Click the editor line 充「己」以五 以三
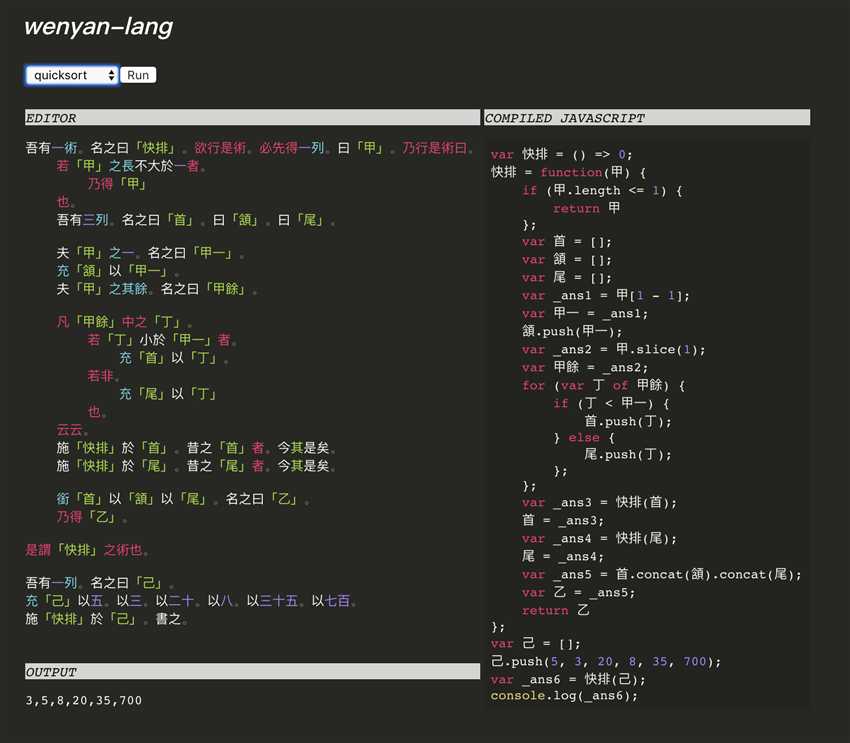850x743 pixels. point(191,601)
